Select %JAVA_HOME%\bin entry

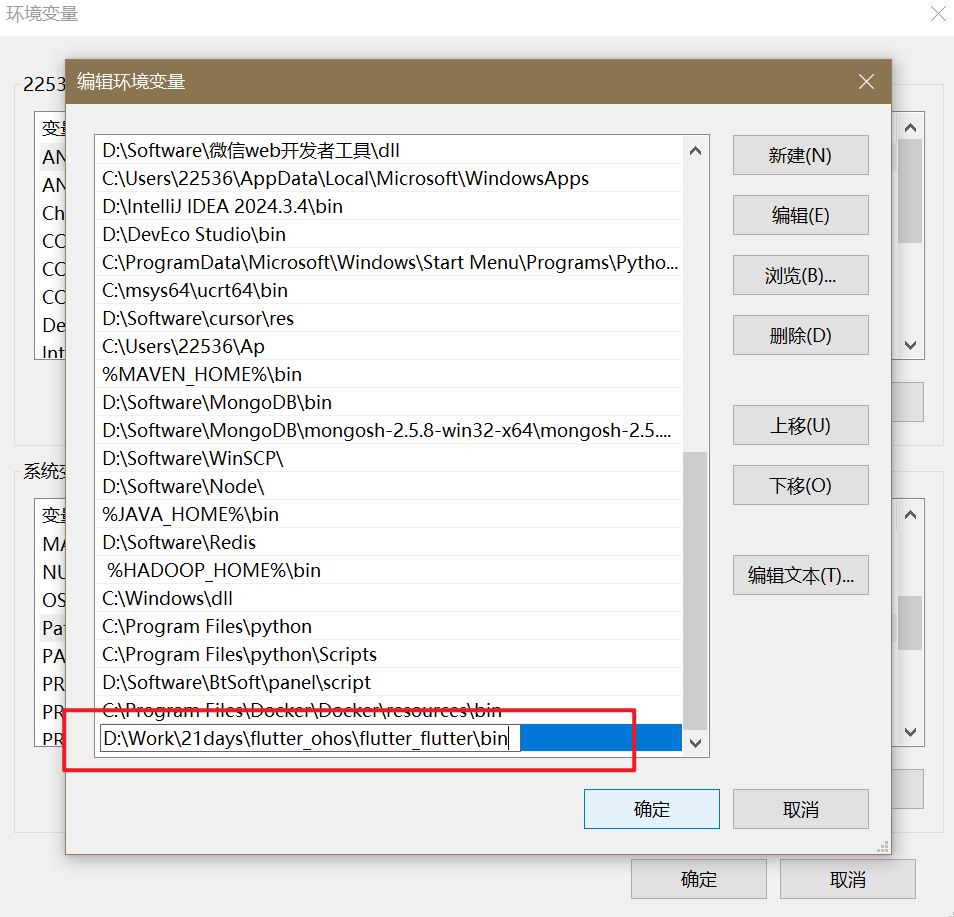[389, 514]
